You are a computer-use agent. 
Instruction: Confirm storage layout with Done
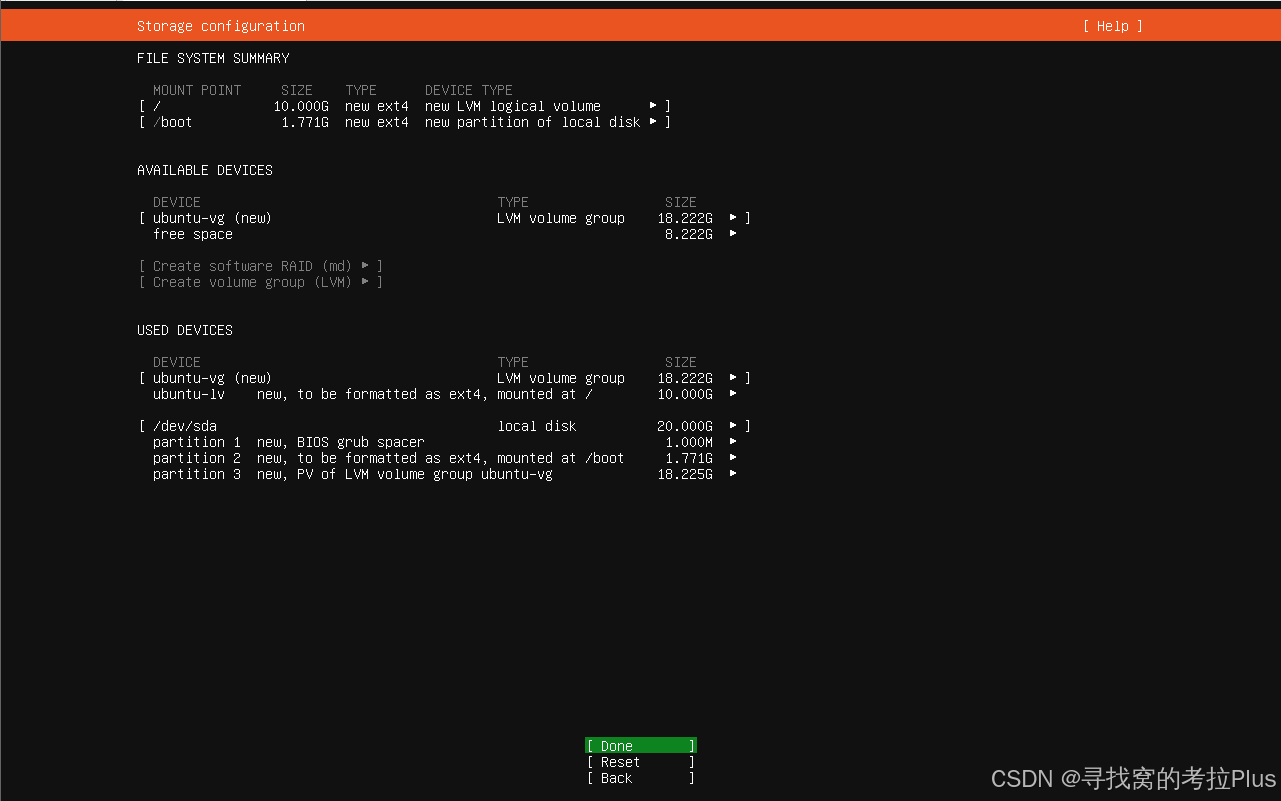click(x=641, y=746)
